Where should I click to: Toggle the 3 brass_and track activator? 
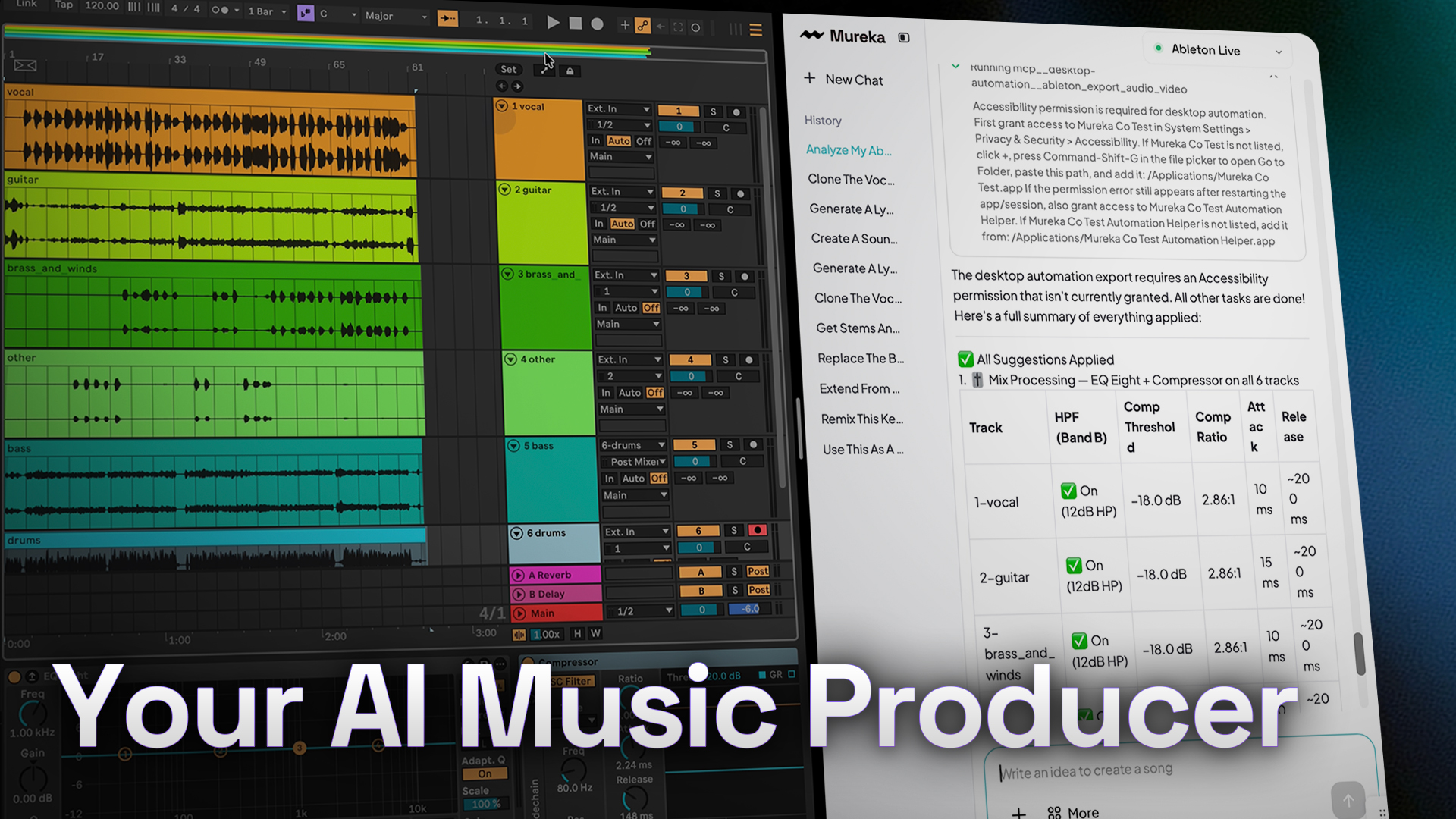coord(686,276)
